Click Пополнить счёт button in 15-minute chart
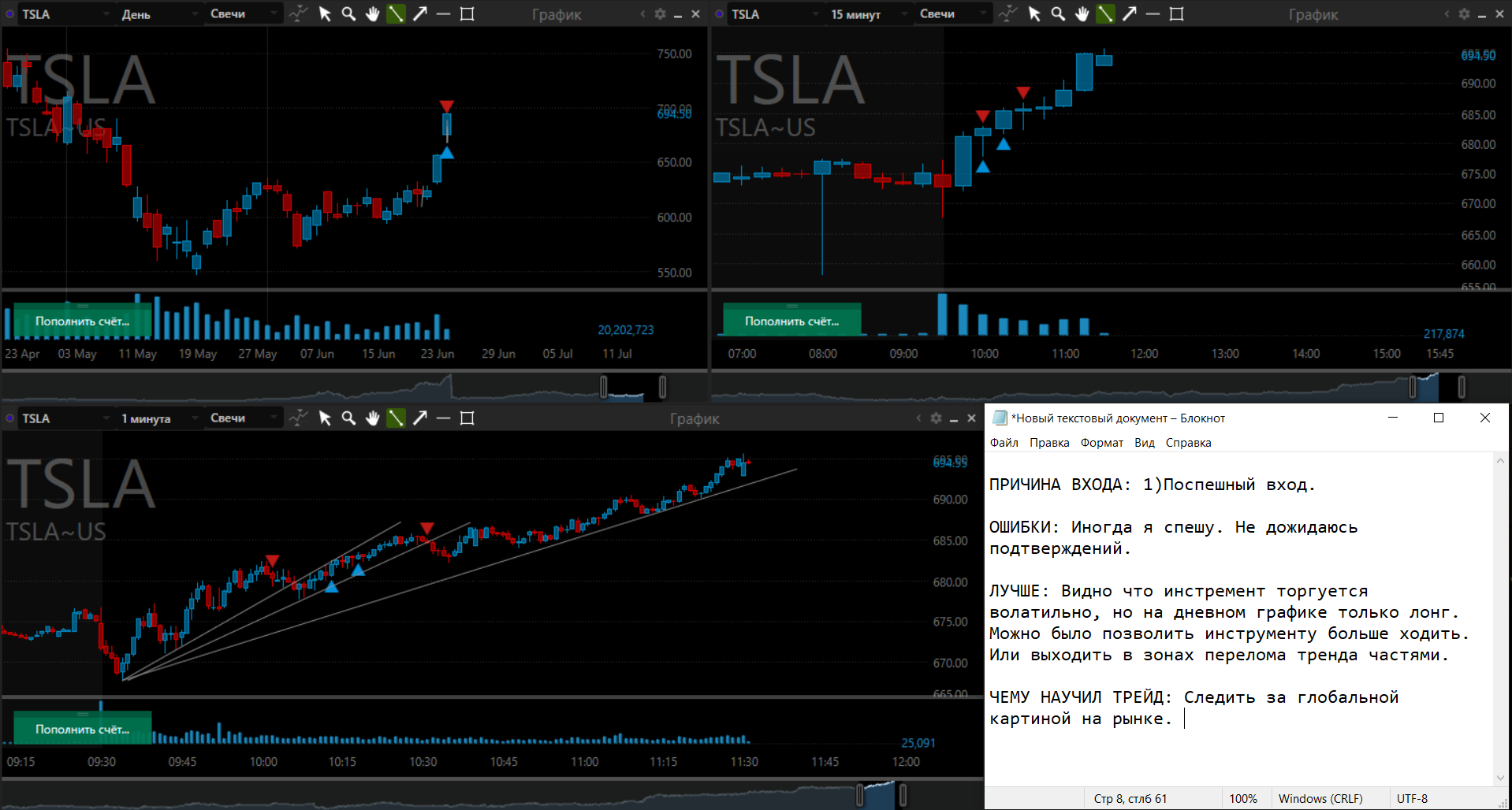This screenshot has height=810, width=1512. coord(791,321)
